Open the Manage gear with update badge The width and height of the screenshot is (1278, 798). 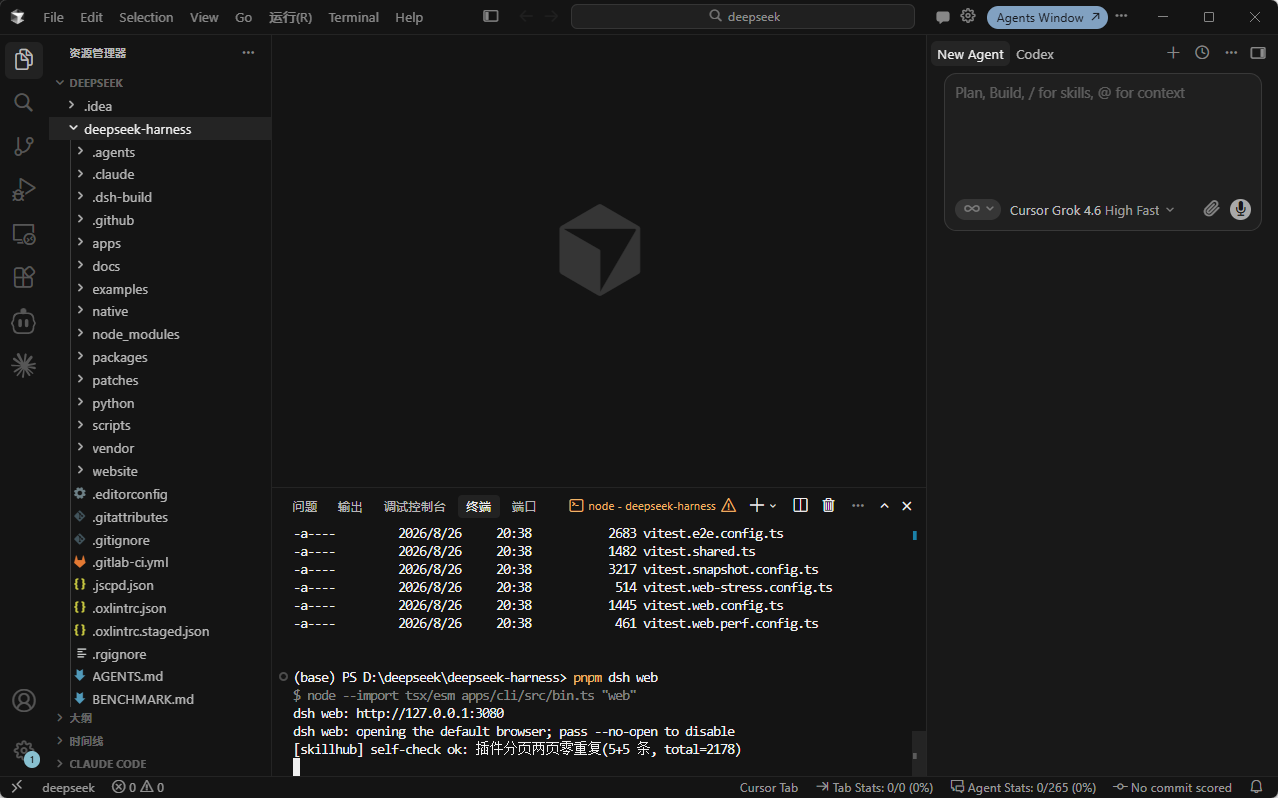point(24,750)
